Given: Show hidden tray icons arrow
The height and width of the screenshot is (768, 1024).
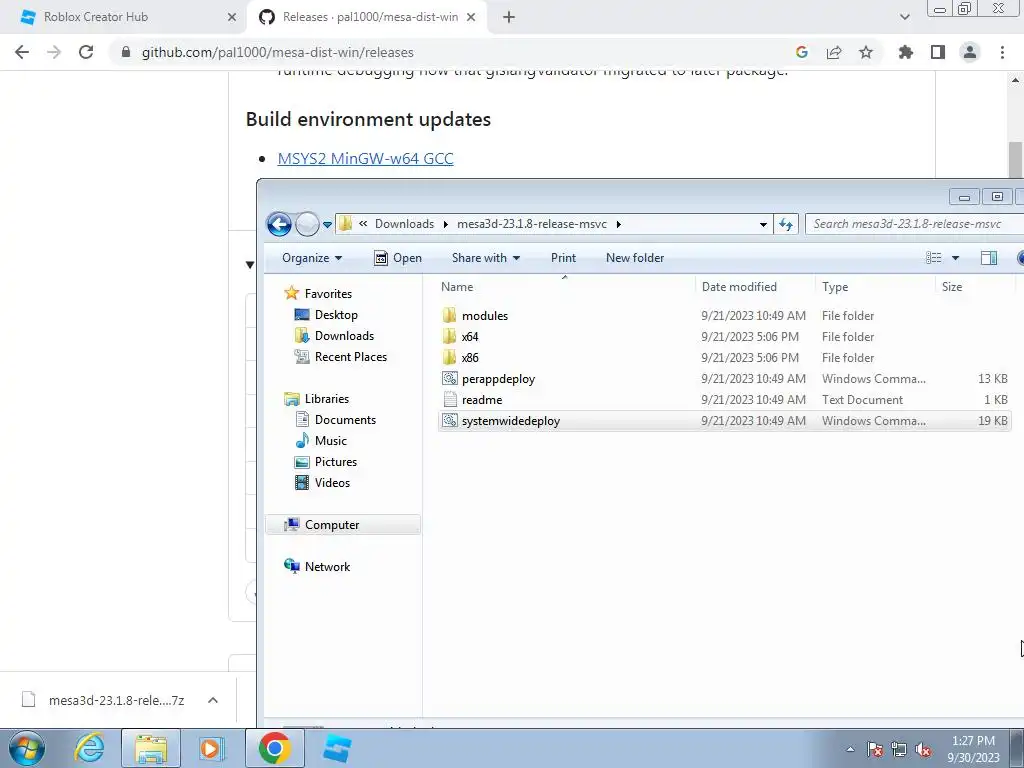Looking at the screenshot, I should tap(850, 749).
